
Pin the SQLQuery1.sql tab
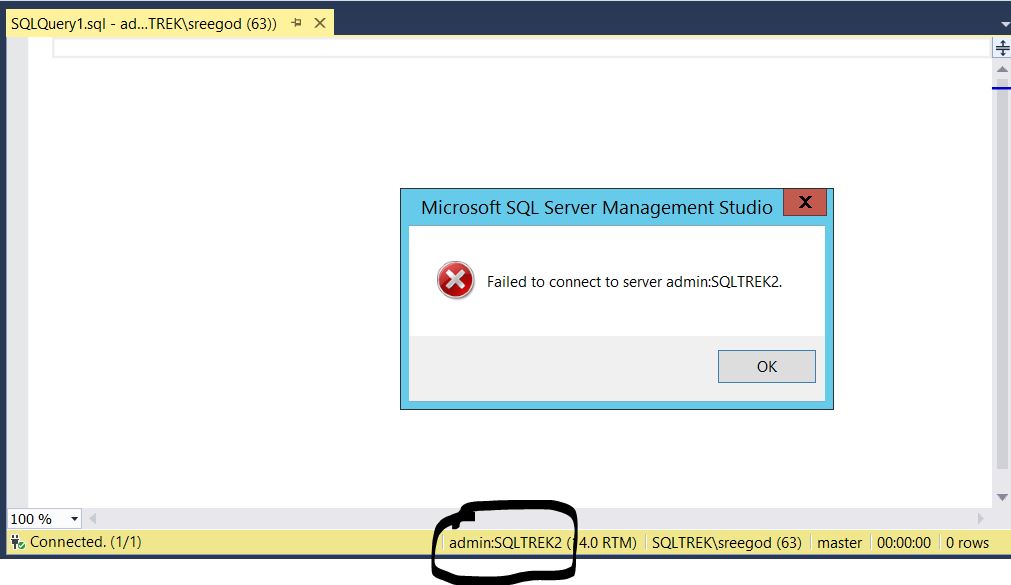click(x=296, y=22)
